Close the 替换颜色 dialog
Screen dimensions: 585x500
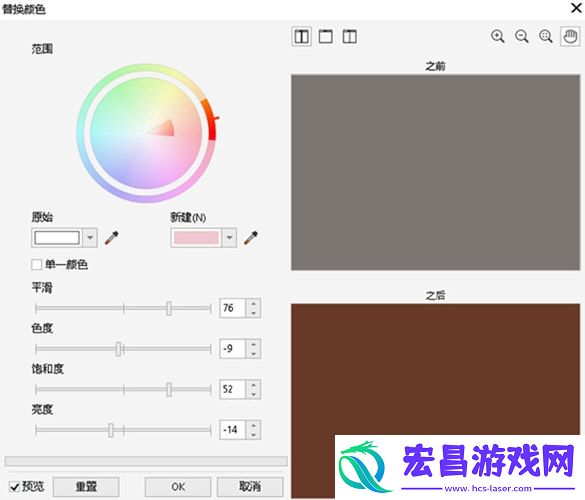[576, 8]
